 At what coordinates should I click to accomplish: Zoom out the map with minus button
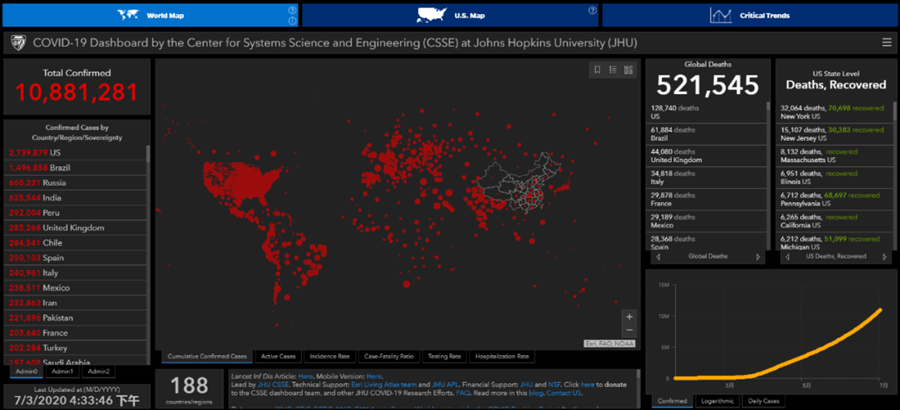629,330
